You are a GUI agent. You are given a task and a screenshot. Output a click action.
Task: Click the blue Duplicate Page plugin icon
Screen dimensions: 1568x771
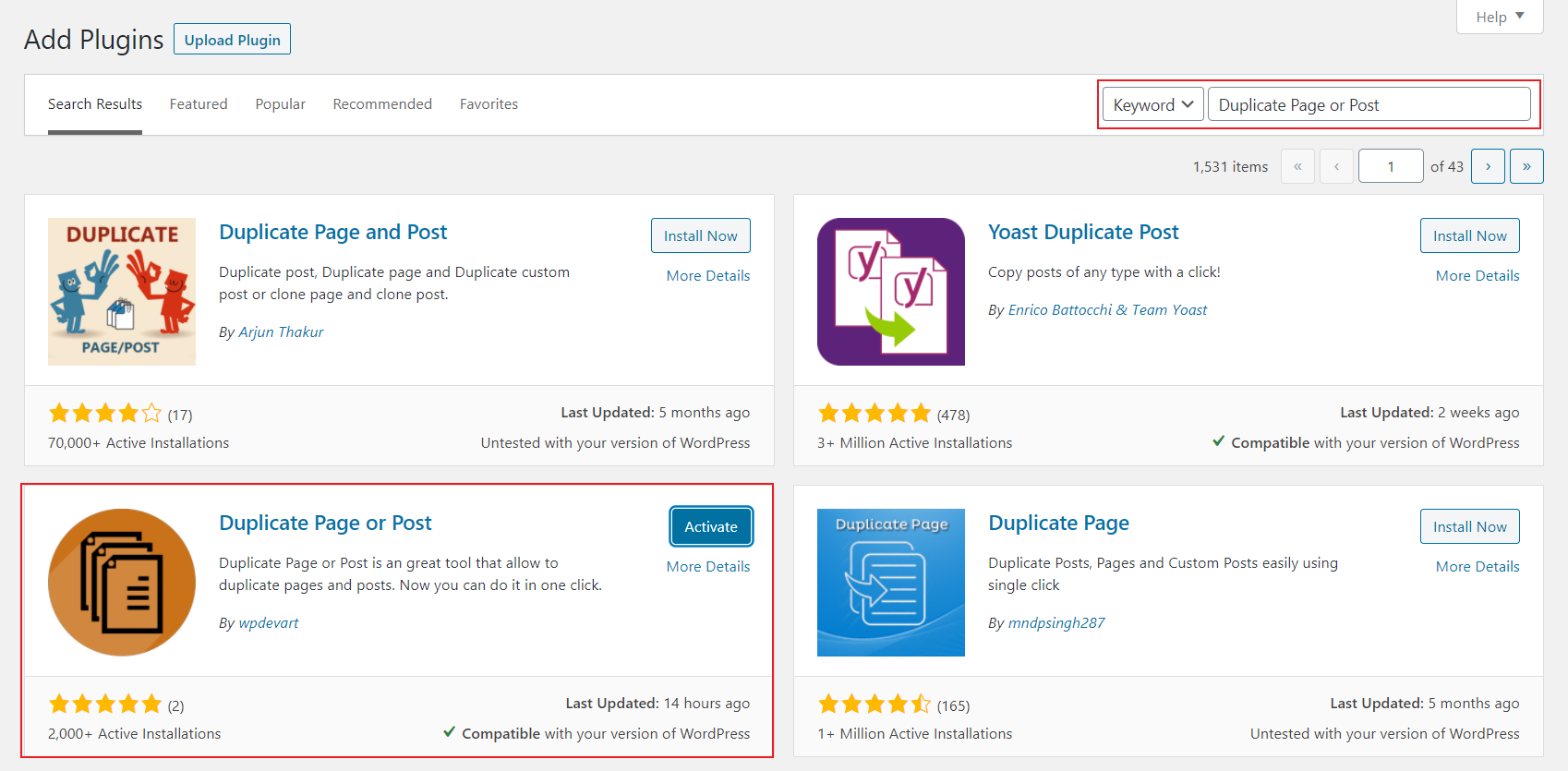click(891, 583)
